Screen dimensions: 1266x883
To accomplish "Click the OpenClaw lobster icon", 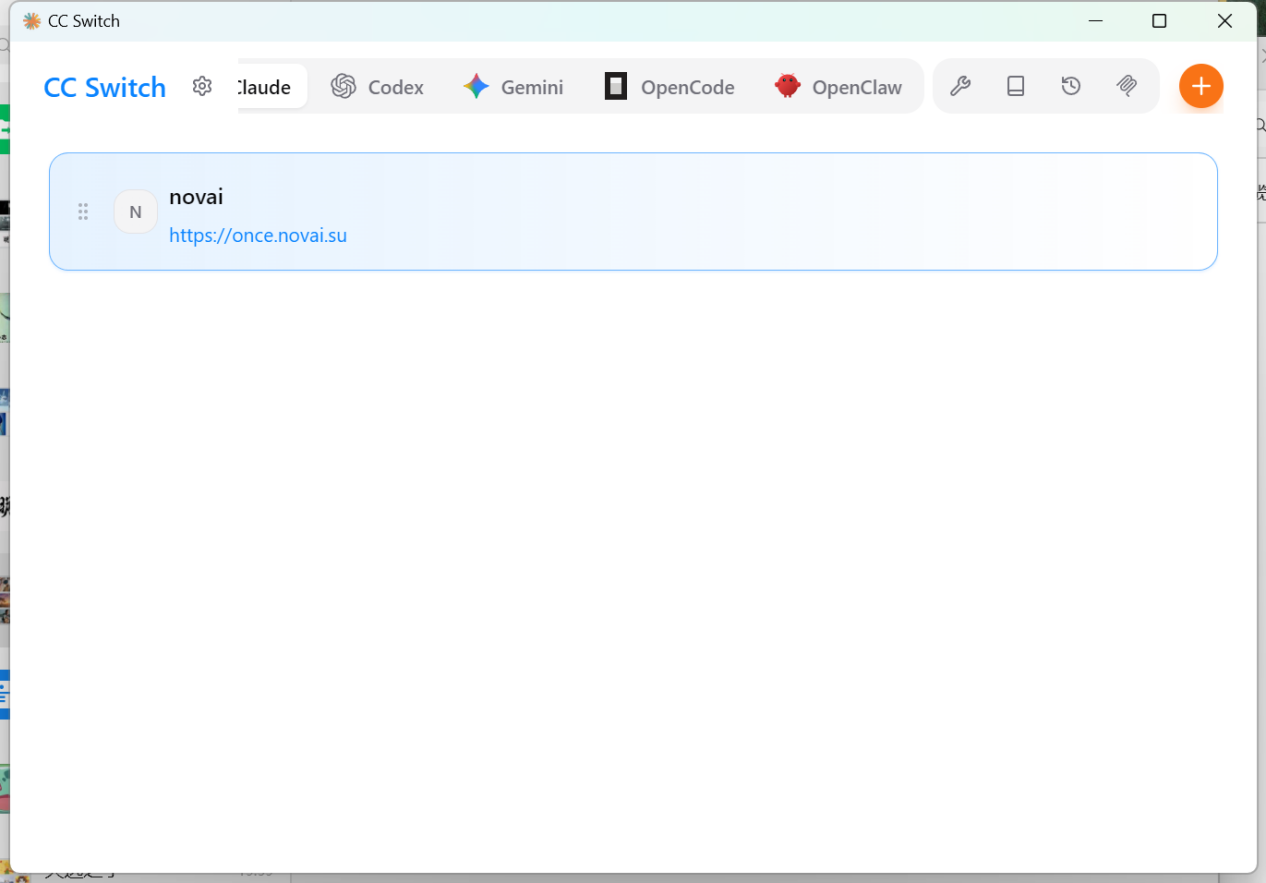I will [x=787, y=86].
